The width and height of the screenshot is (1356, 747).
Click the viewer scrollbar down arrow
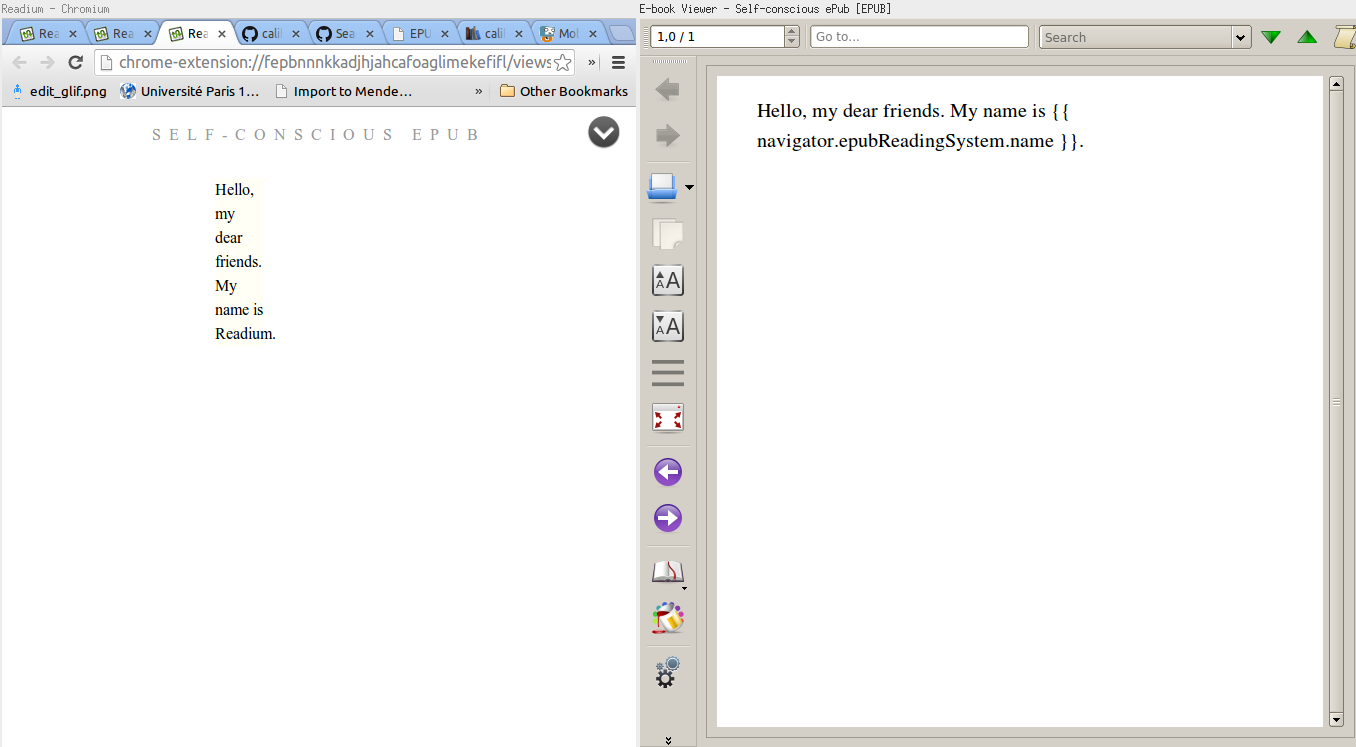(x=1336, y=719)
